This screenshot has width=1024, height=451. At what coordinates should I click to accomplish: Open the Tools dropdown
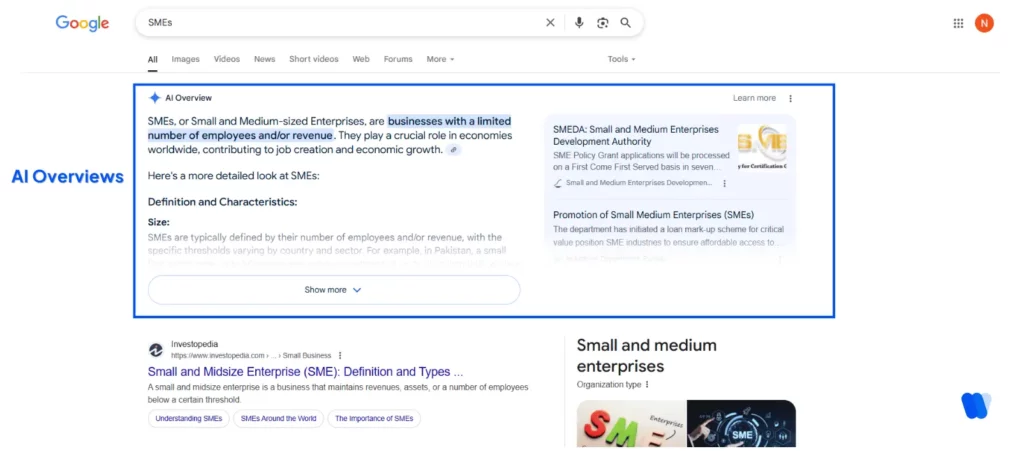621,59
